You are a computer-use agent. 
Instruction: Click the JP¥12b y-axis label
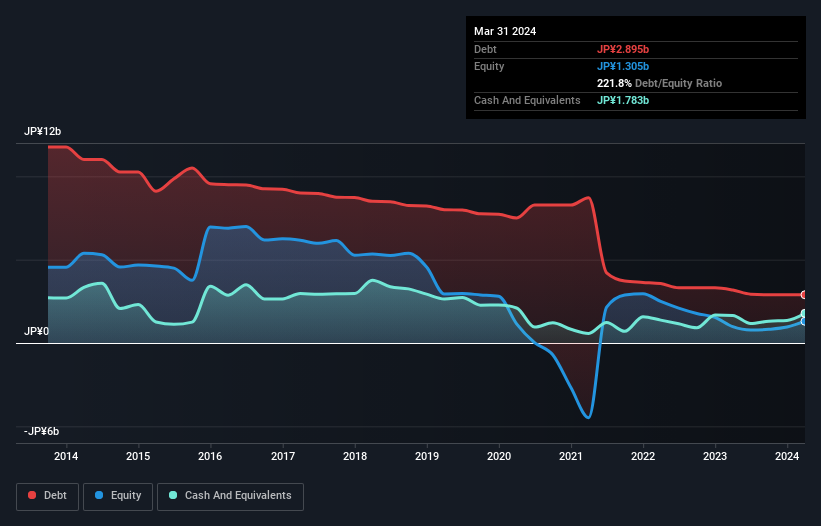point(42,131)
